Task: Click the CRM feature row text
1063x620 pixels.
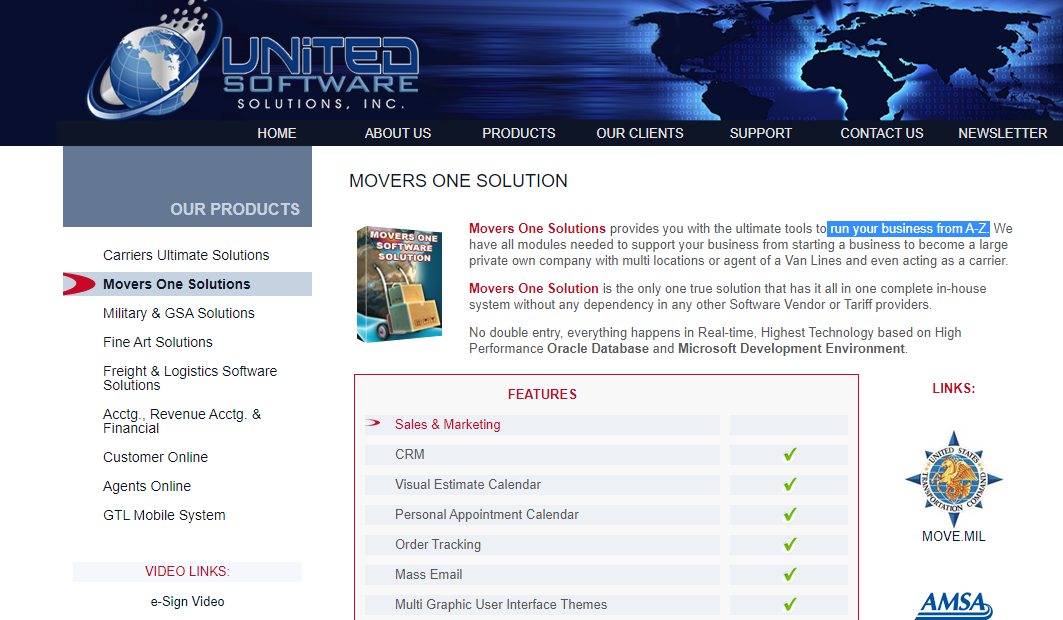Action: [x=409, y=455]
